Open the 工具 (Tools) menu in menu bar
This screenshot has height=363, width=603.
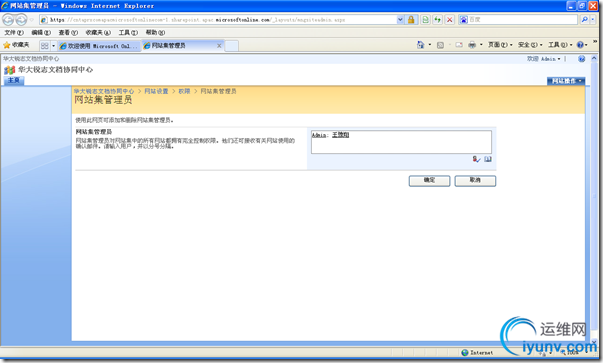pyautogui.click(x=128, y=33)
